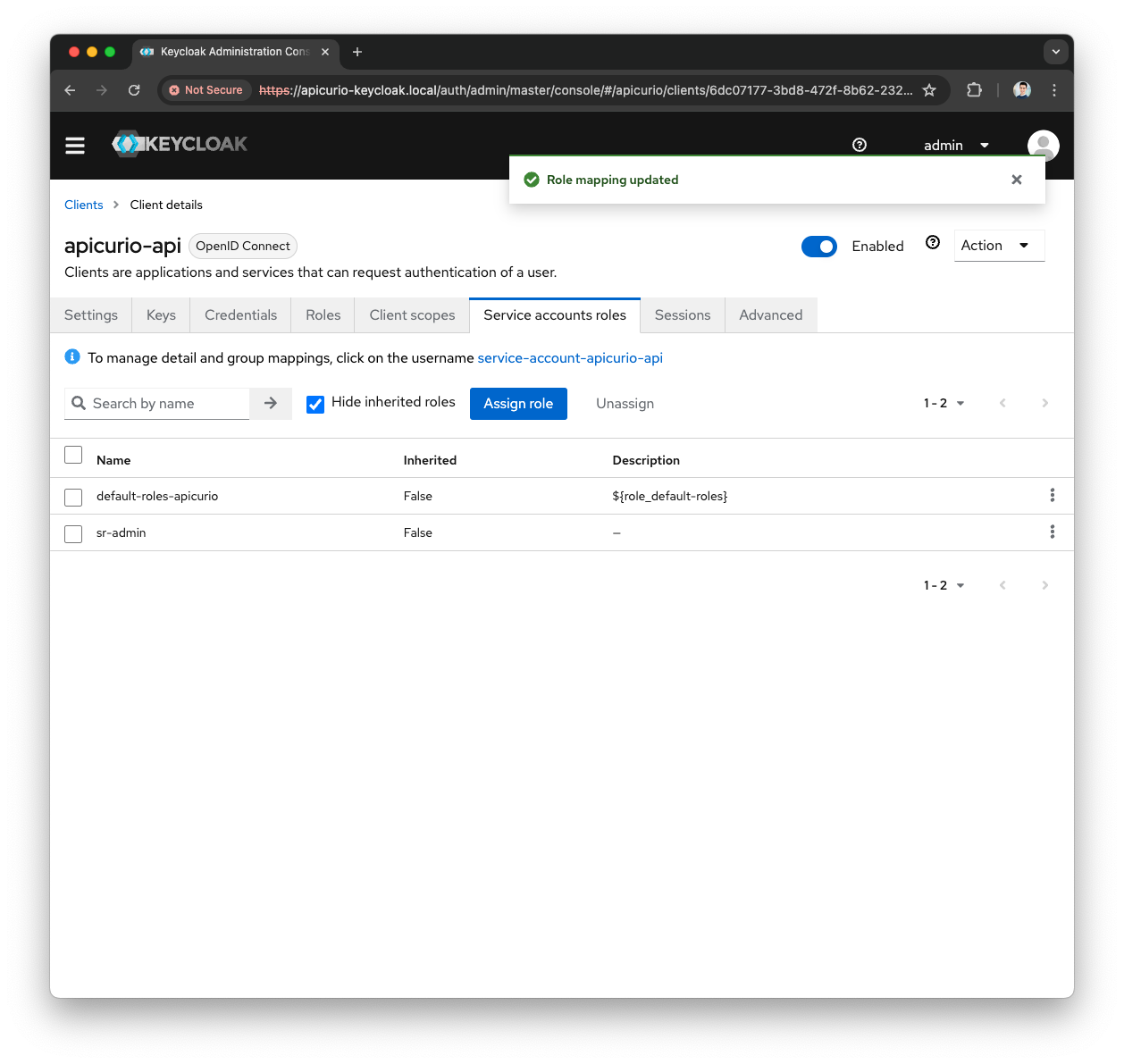
Task: Submit search with arrow button
Action: [271, 404]
